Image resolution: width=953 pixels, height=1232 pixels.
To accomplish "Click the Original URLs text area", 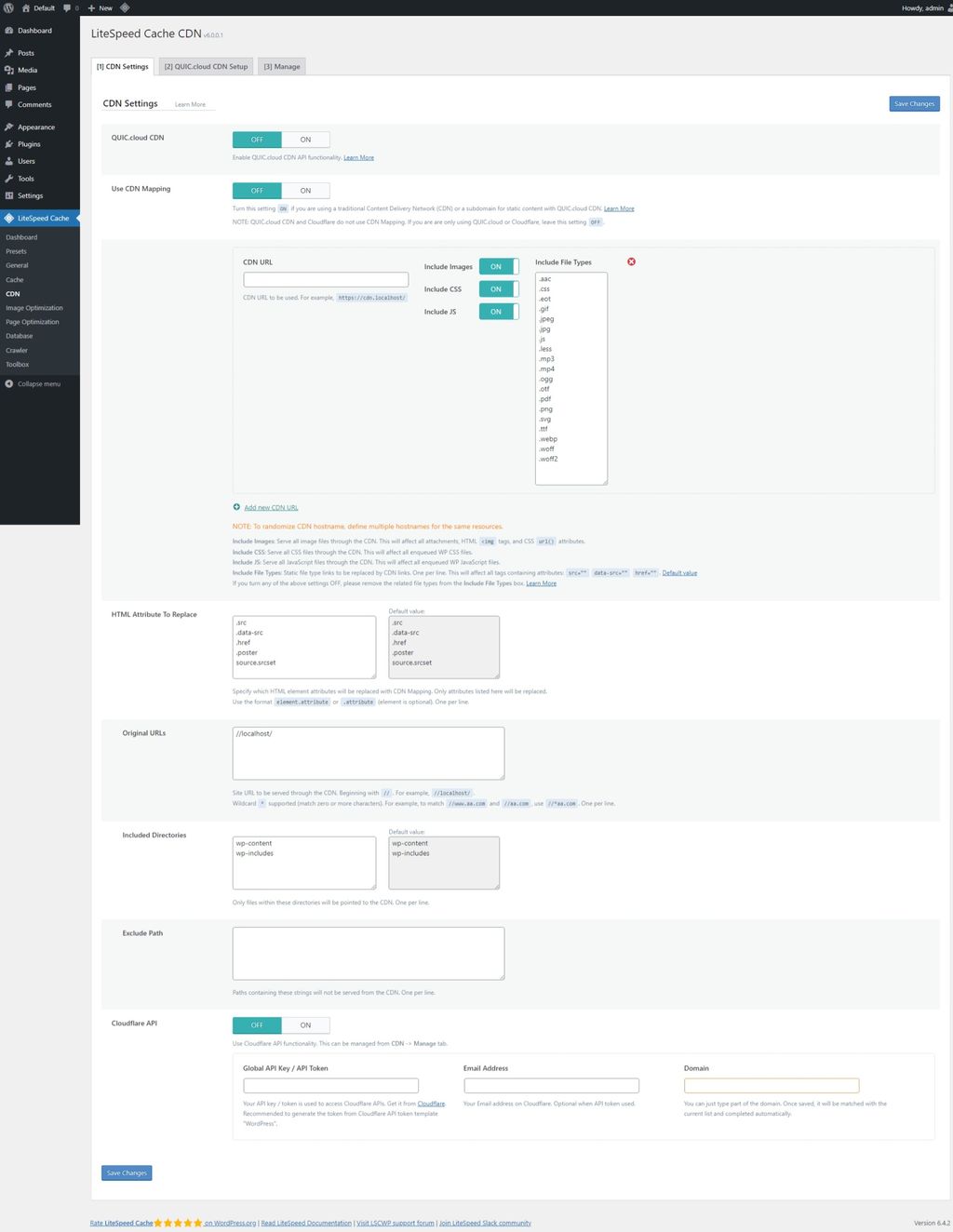I will pos(369,754).
